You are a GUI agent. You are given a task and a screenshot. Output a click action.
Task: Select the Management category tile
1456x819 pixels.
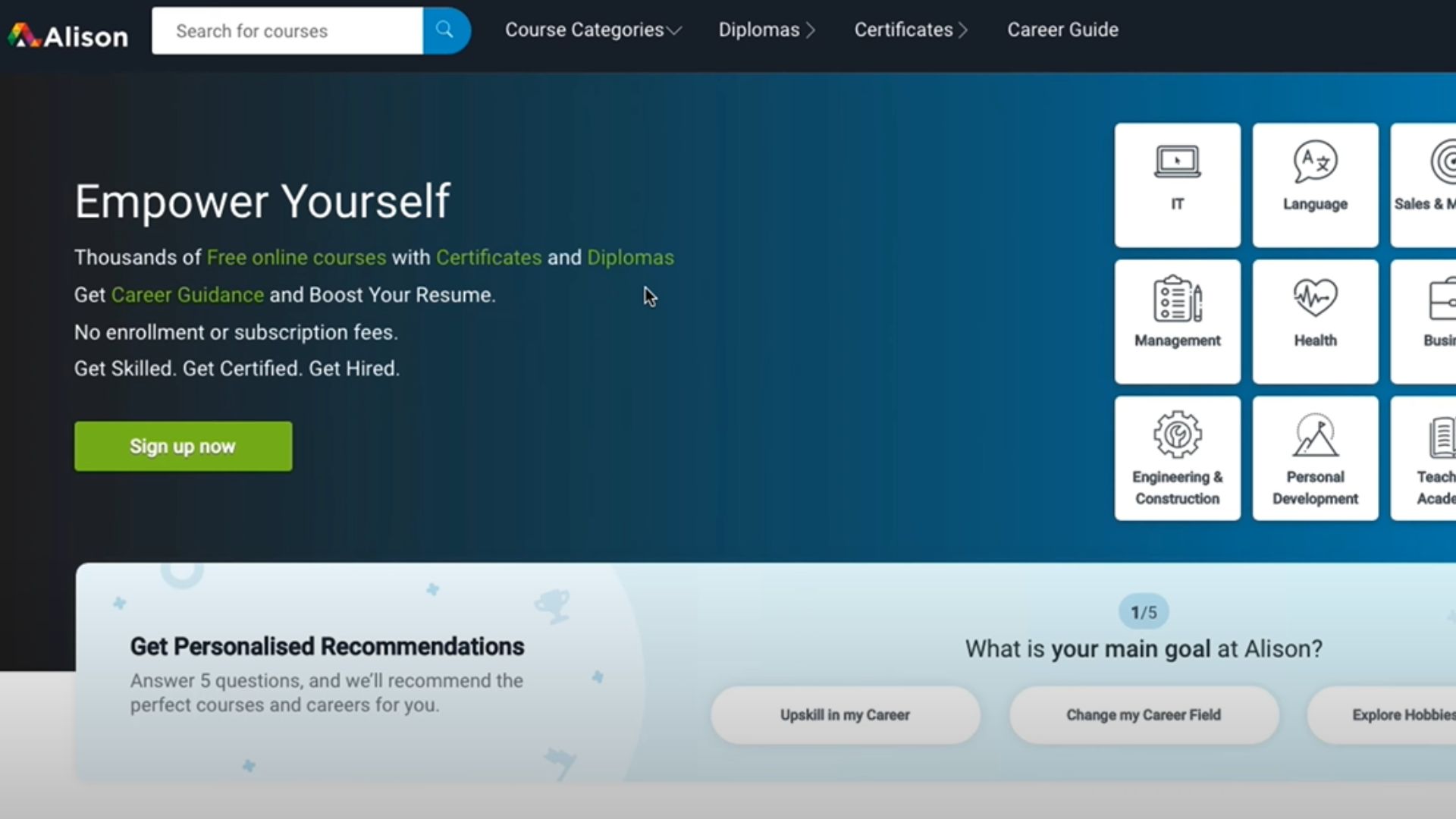(1177, 322)
